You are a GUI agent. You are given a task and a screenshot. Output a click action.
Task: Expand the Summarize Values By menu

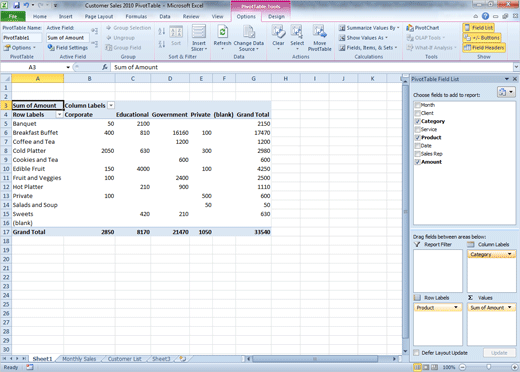[369, 28]
